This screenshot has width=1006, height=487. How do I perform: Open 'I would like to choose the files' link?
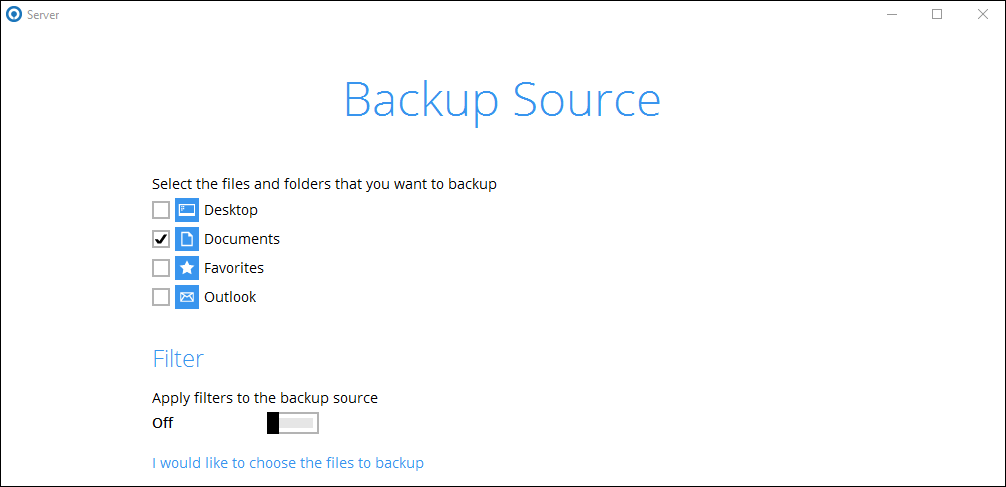point(288,463)
